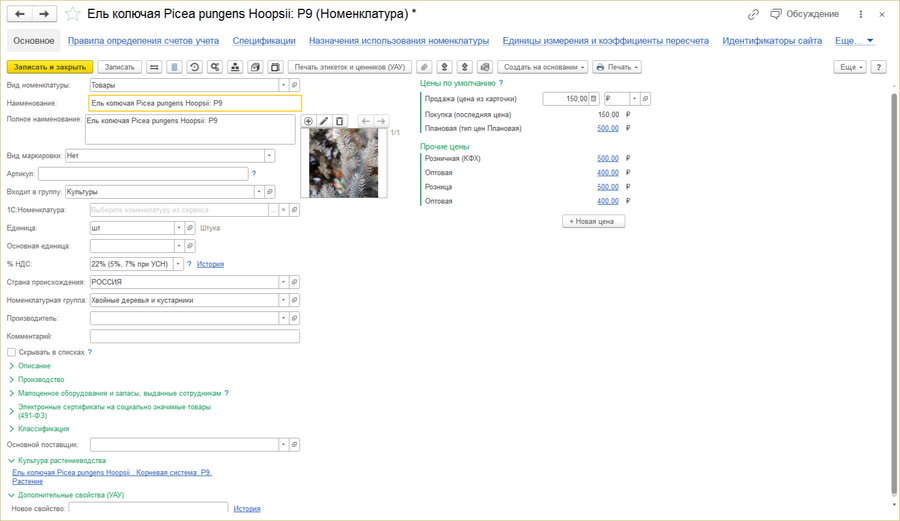The height and width of the screenshot is (521, 900).
Task: Open Вид номенклатуры linked item
Action: click(x=294, y=85)
